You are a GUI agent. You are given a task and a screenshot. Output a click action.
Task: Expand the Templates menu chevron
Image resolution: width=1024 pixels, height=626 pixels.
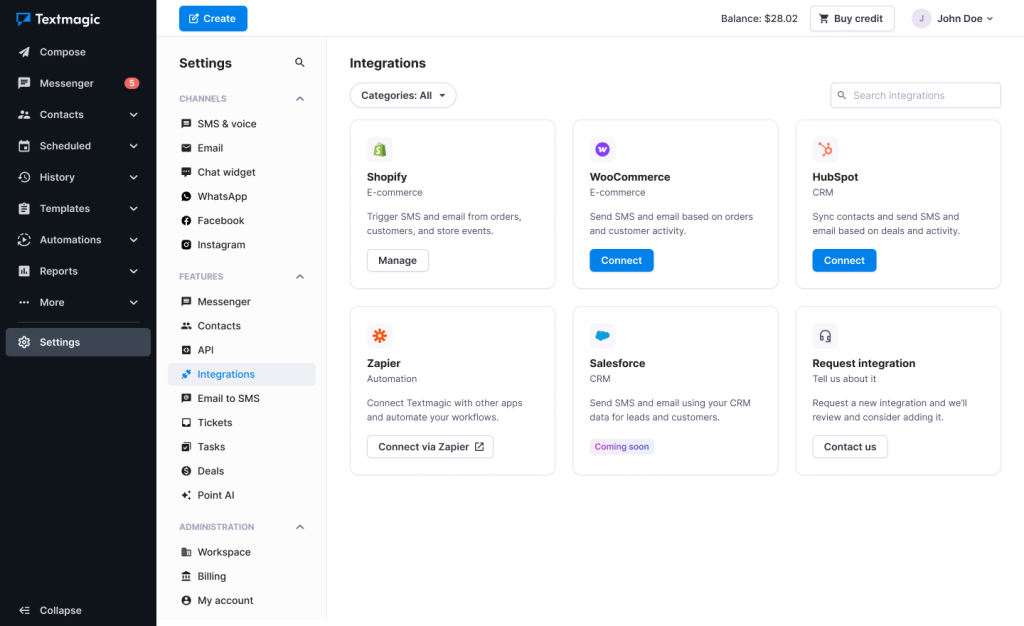134,209
